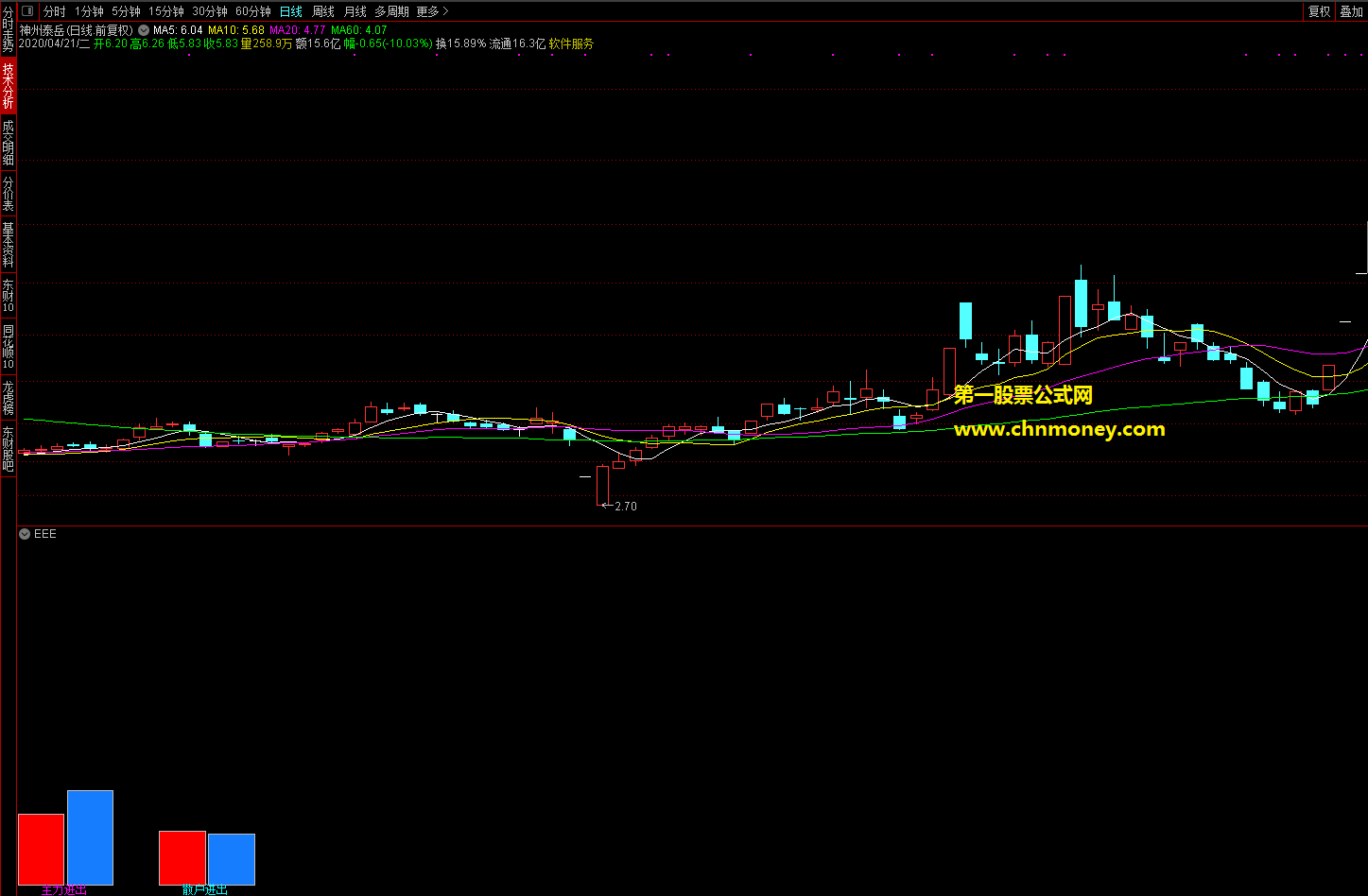Click the 2.70 low price marker
1368x896 pixels.
coord(626,507)
